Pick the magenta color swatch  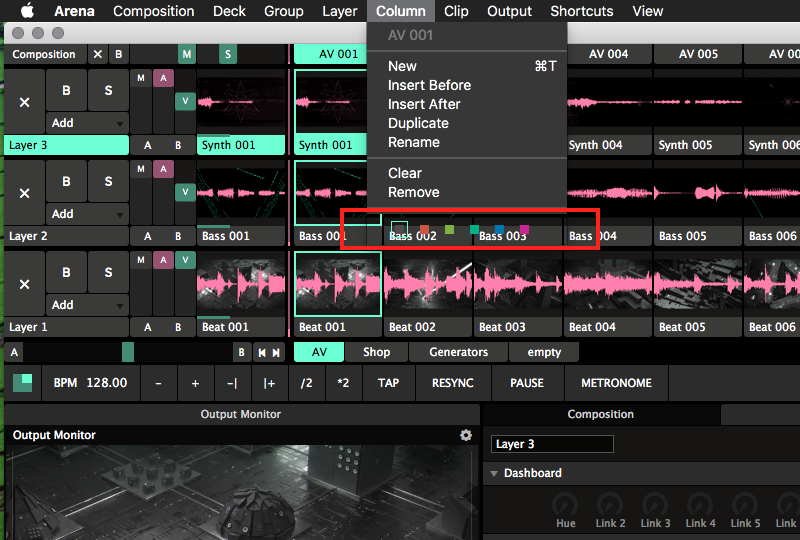[x=524, y=230]
